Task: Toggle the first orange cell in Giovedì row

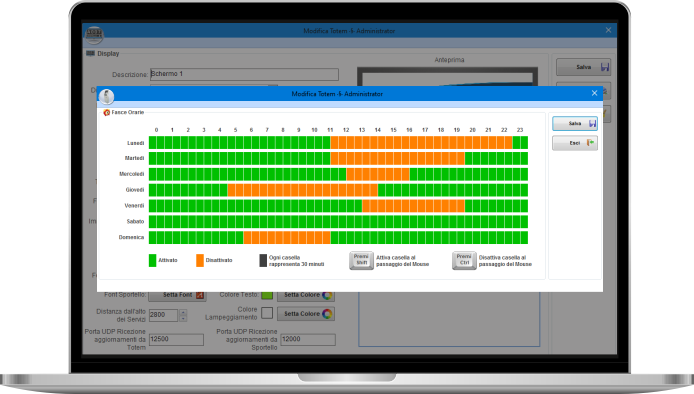Action: click(231, 190)
